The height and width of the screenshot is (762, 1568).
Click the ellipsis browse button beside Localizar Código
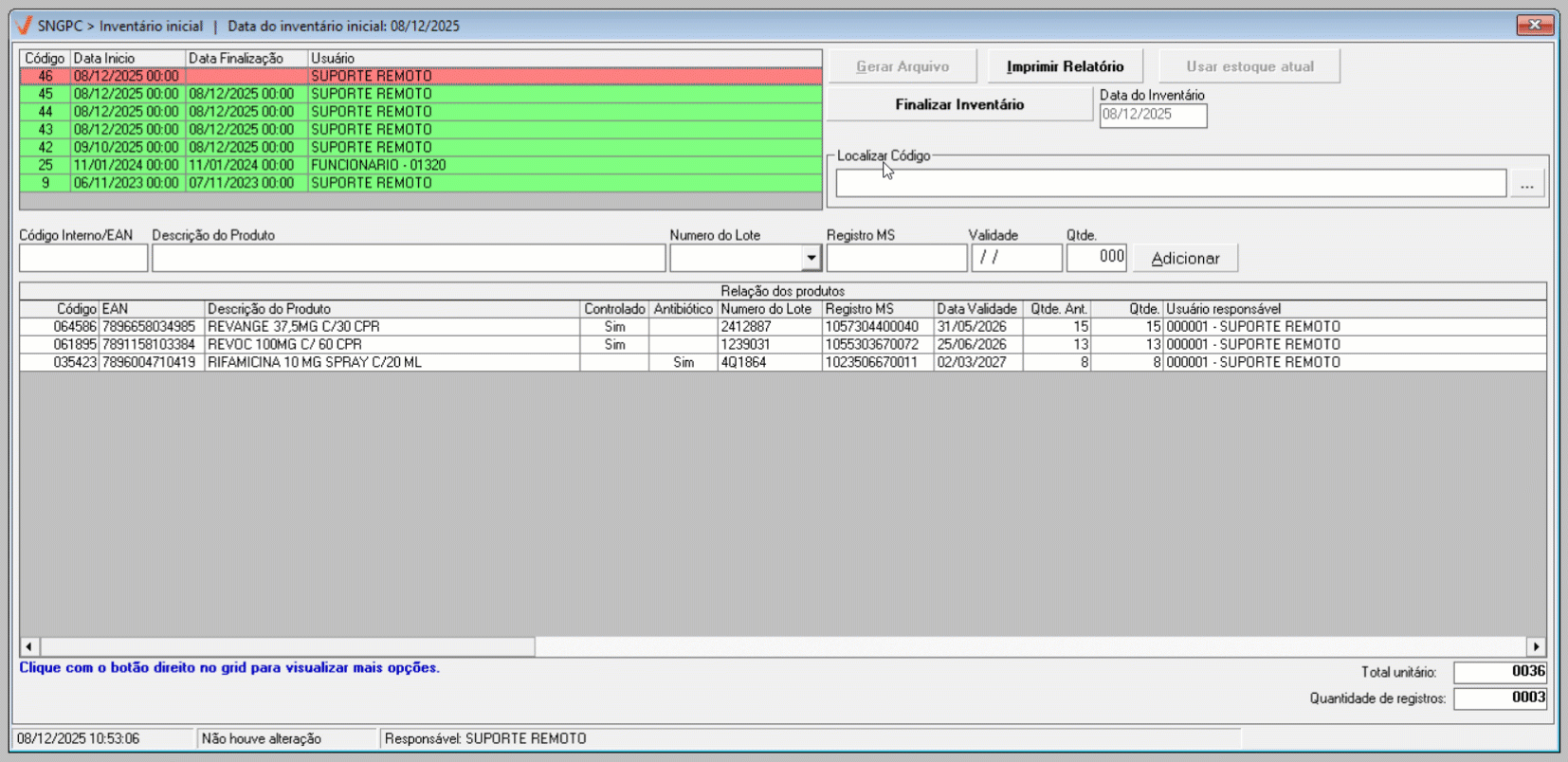point(1526,186)
